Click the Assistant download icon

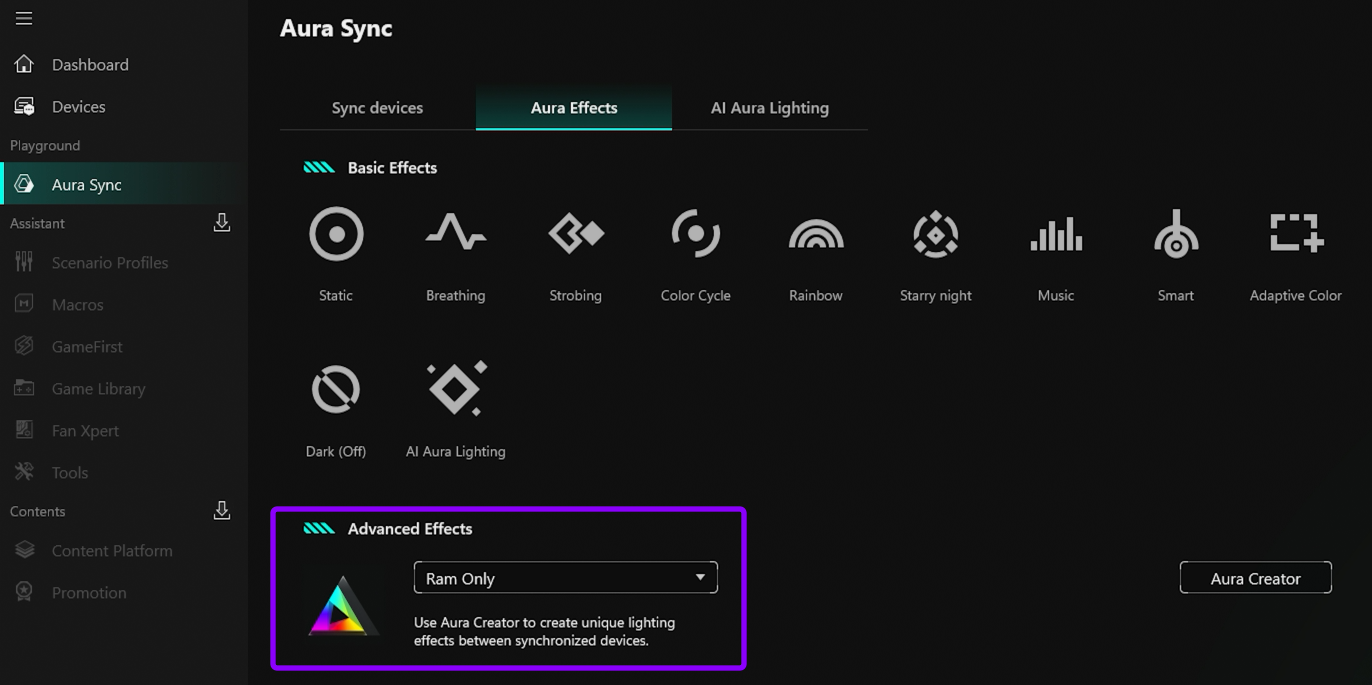(x=222, y=223)
